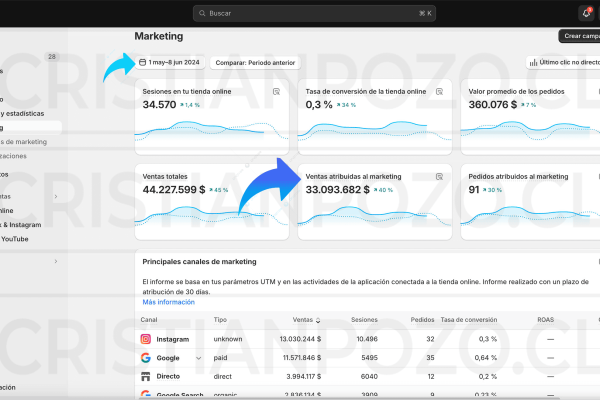The height and width of the screenshot is (400, 600).
Task: Click the sort arrows beside Ventas column
Action: tap(318, 320)
